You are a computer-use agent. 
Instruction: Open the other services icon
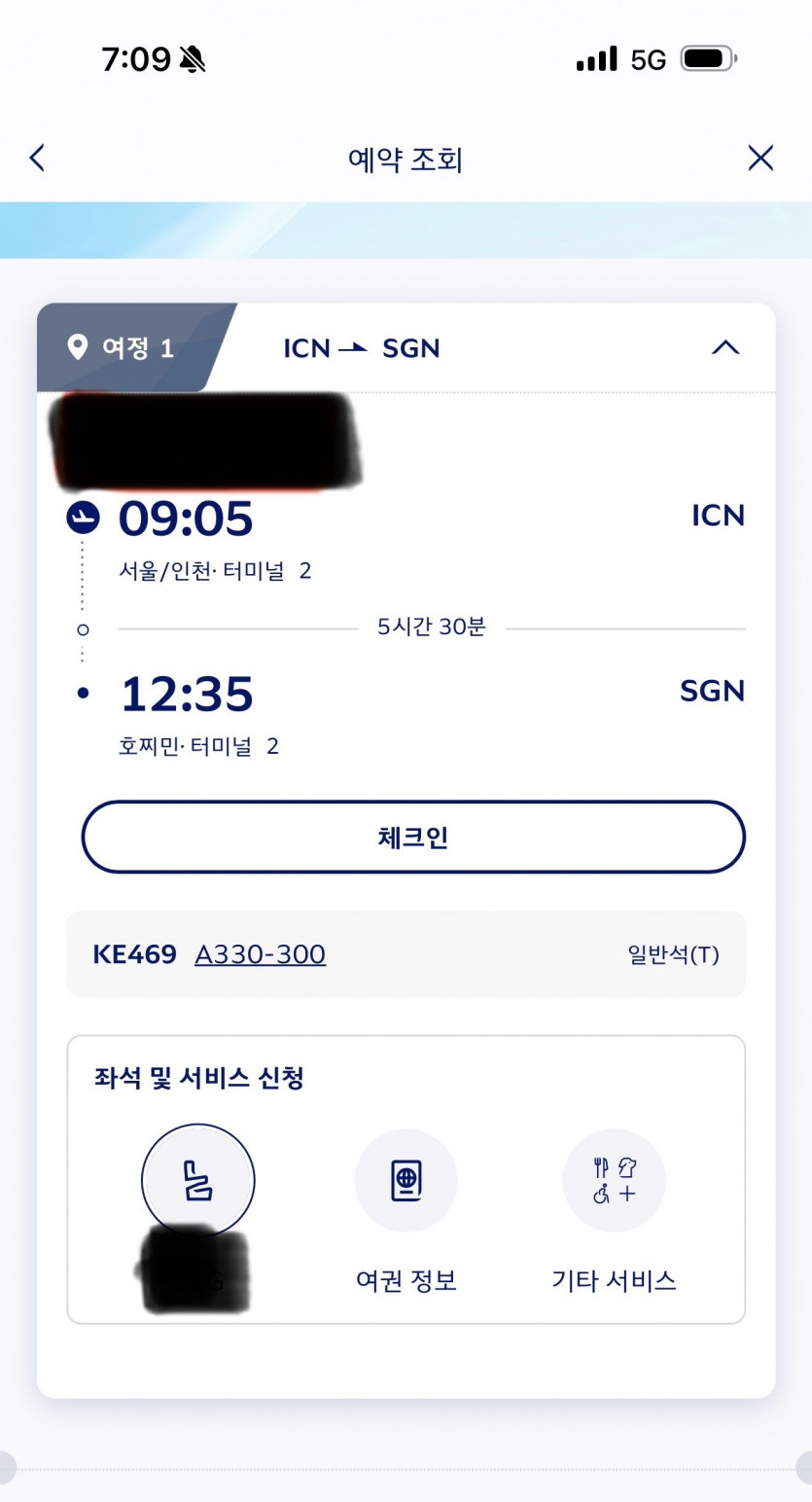614,1180
